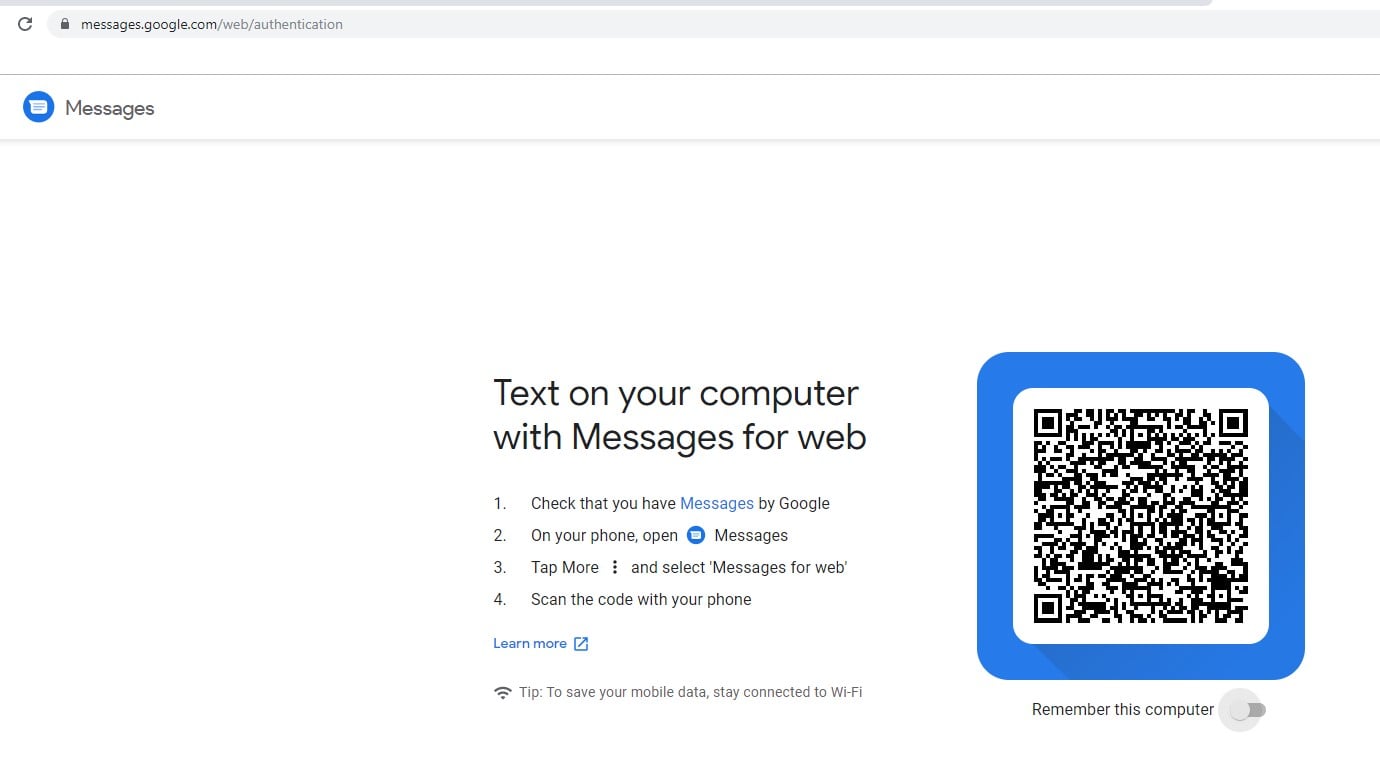The height and width of the screenshot is (779, 1380).
Task: Click the 'Messages' header title text
Action: pyautogui.click(x=110, y=108)
